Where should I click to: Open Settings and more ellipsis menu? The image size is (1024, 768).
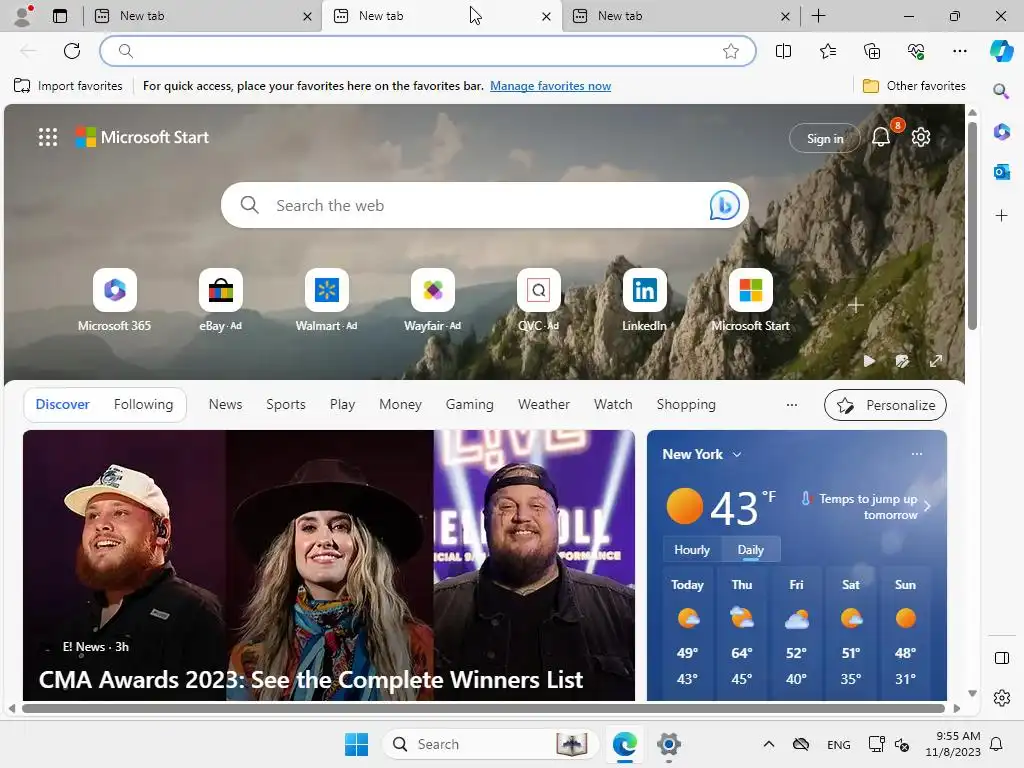[x=959, y=51]
